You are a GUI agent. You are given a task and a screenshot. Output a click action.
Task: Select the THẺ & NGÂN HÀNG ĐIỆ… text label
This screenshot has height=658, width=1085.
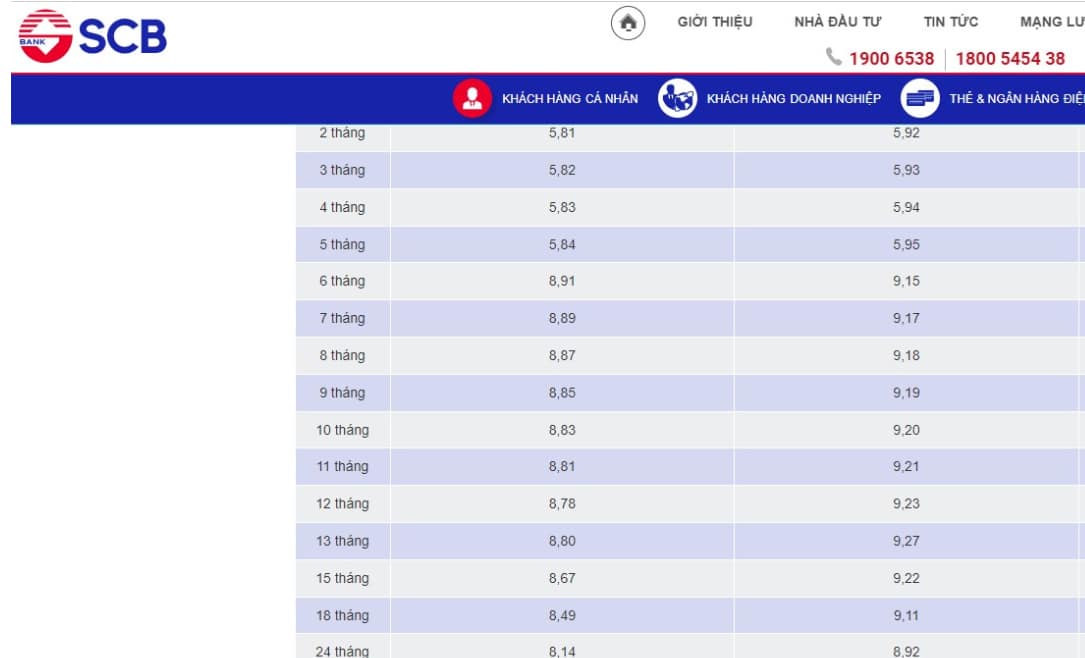[1016, 99]
